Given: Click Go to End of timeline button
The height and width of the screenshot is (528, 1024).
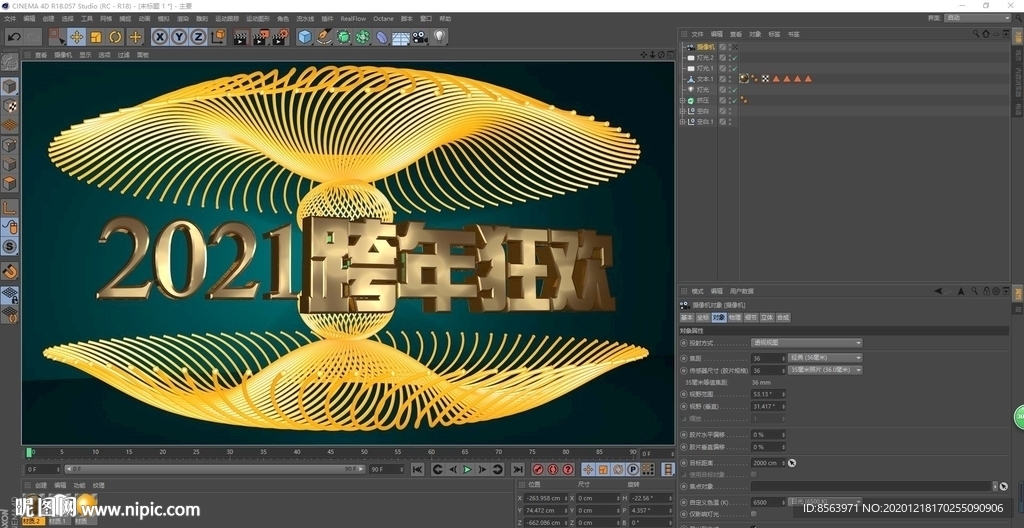Looking at the screenshot, I should tap(518, 469).
